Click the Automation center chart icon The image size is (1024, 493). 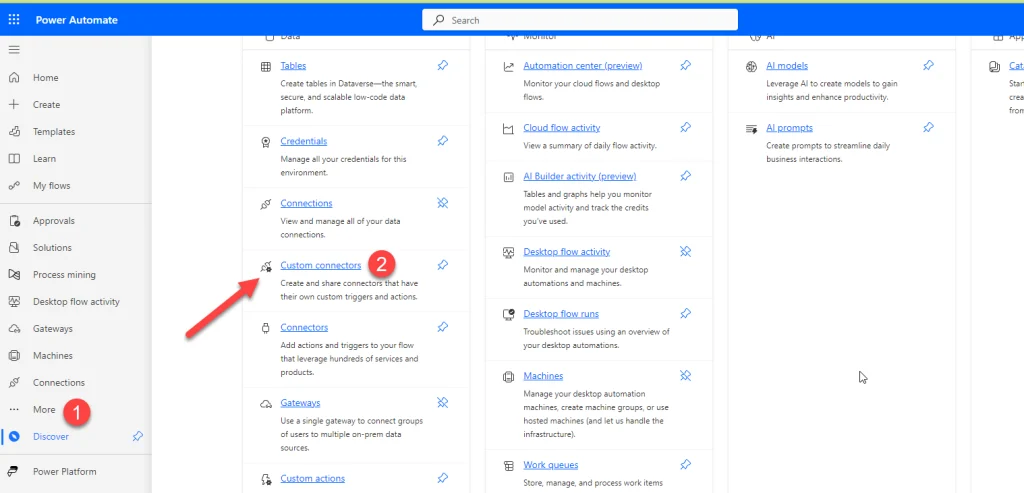[x=508, y=67]
